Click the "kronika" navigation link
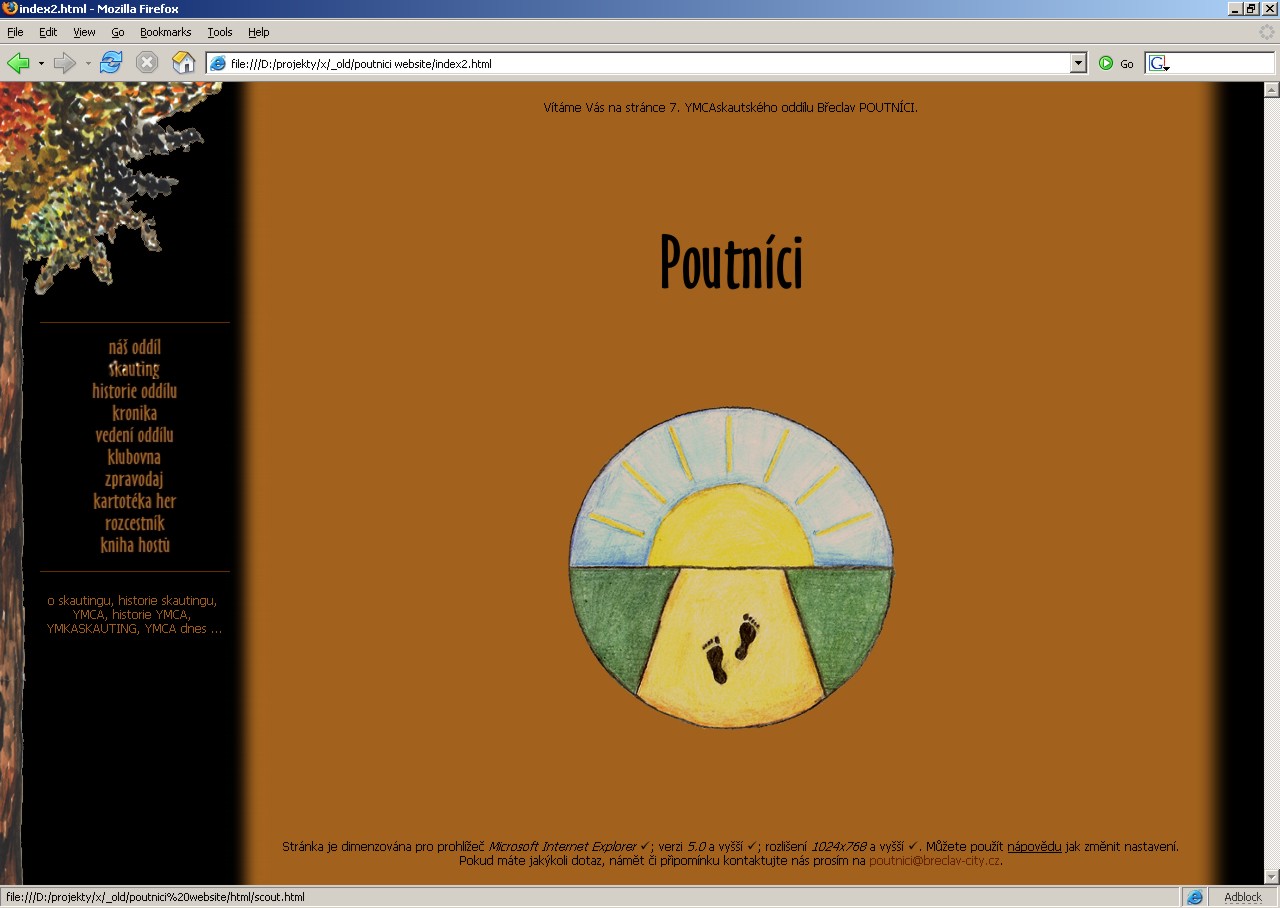Viewport: 1280px width, 908px height. [135, 414]
